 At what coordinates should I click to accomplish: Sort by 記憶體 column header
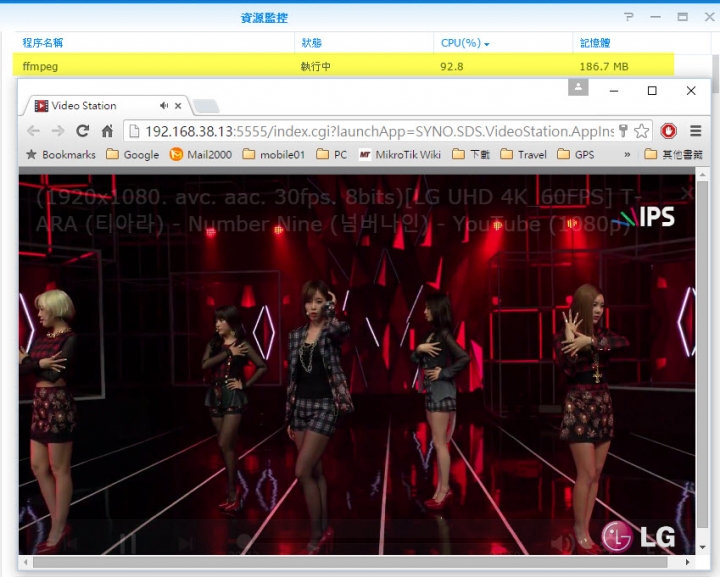(x=595, y=43)
